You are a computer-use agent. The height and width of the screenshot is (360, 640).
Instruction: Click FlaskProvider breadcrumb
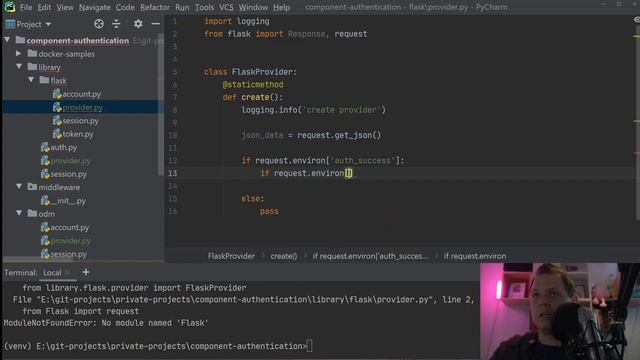tap(231, 256)
